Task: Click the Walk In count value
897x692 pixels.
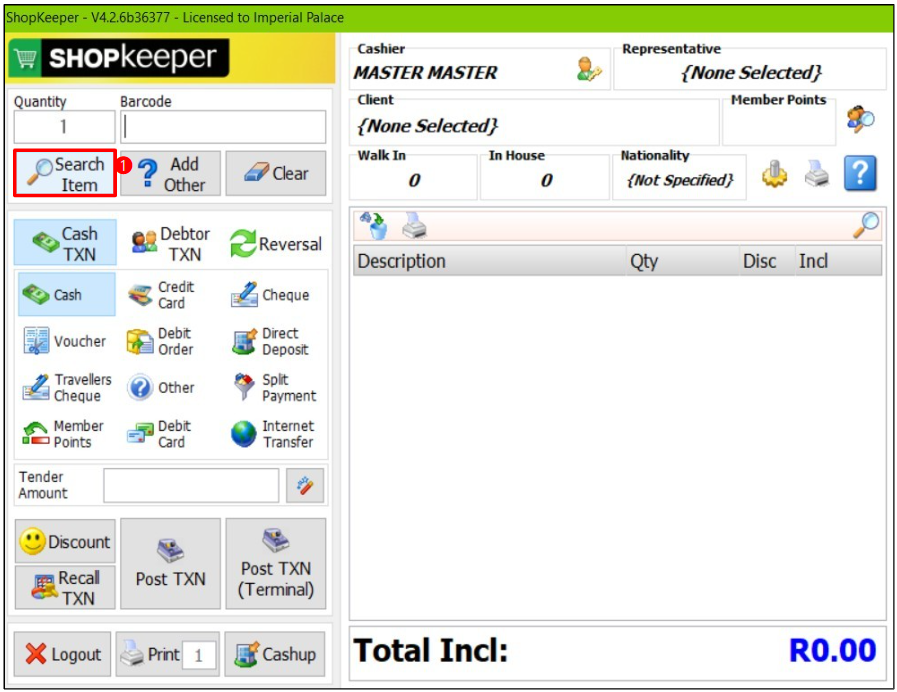Action: [414, 181]
